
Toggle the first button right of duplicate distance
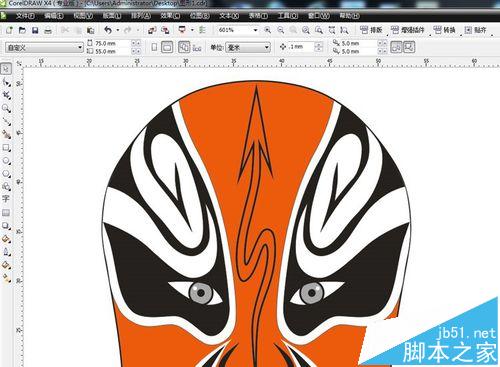click(396, 47)
